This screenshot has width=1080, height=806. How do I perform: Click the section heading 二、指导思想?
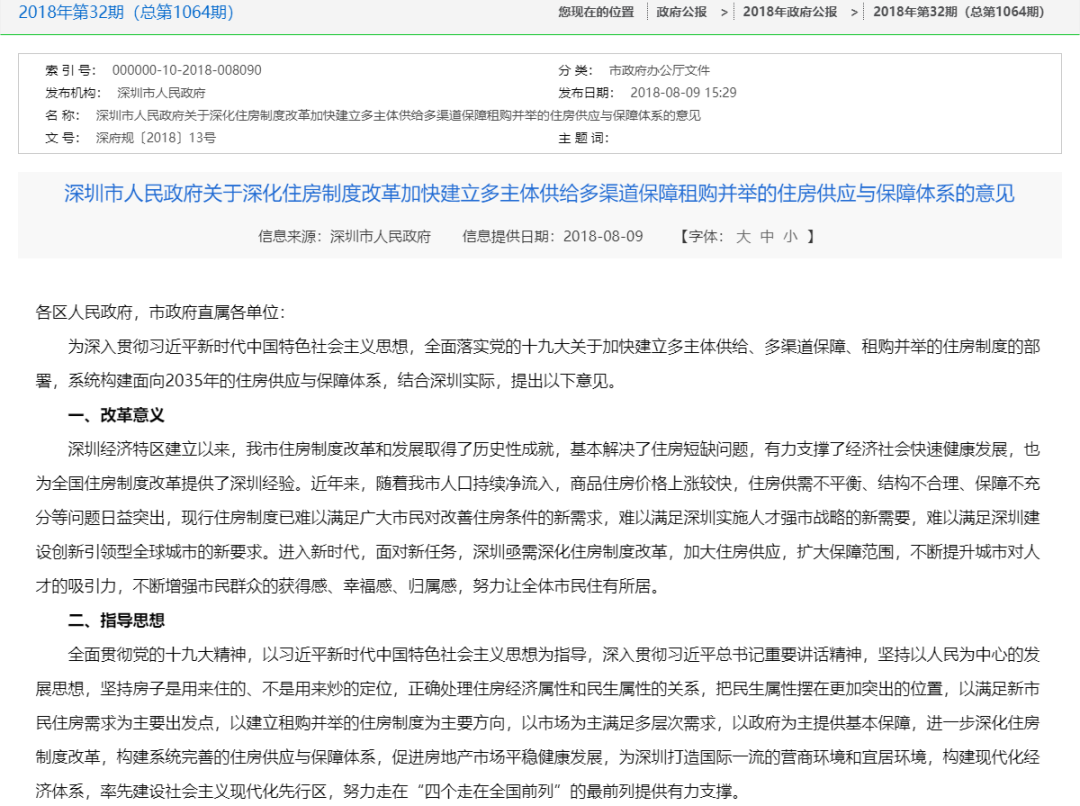click(x=116, y=620)
